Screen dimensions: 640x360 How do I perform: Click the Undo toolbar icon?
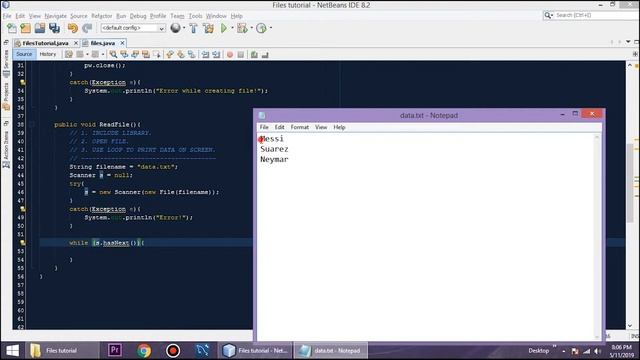coord(73,28)
